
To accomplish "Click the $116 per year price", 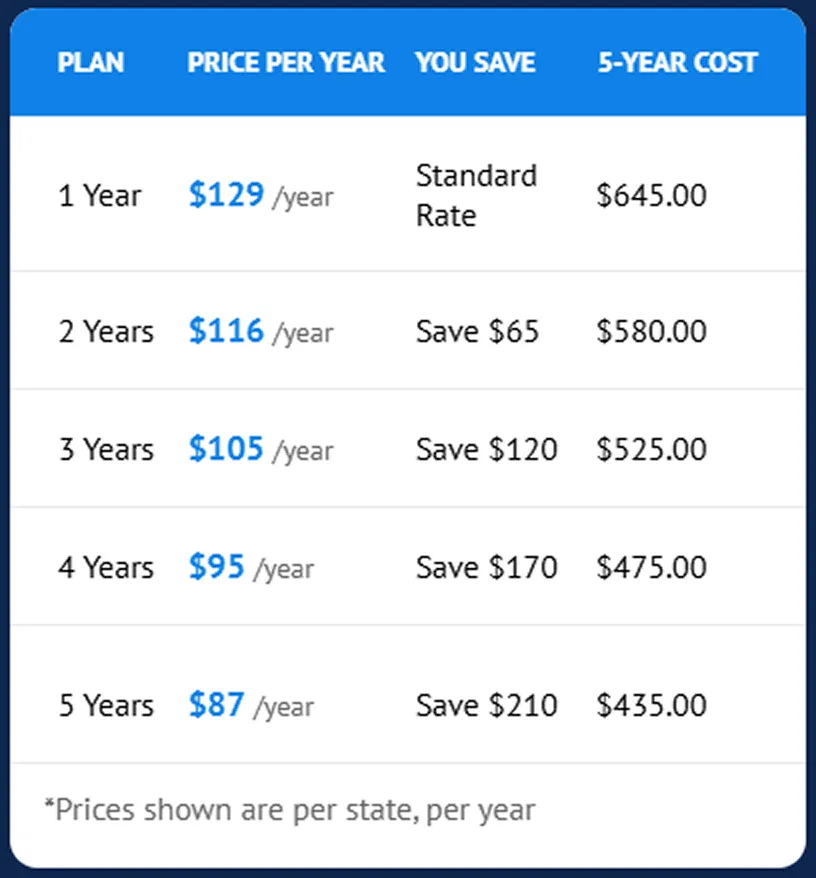I will (261, 331).
